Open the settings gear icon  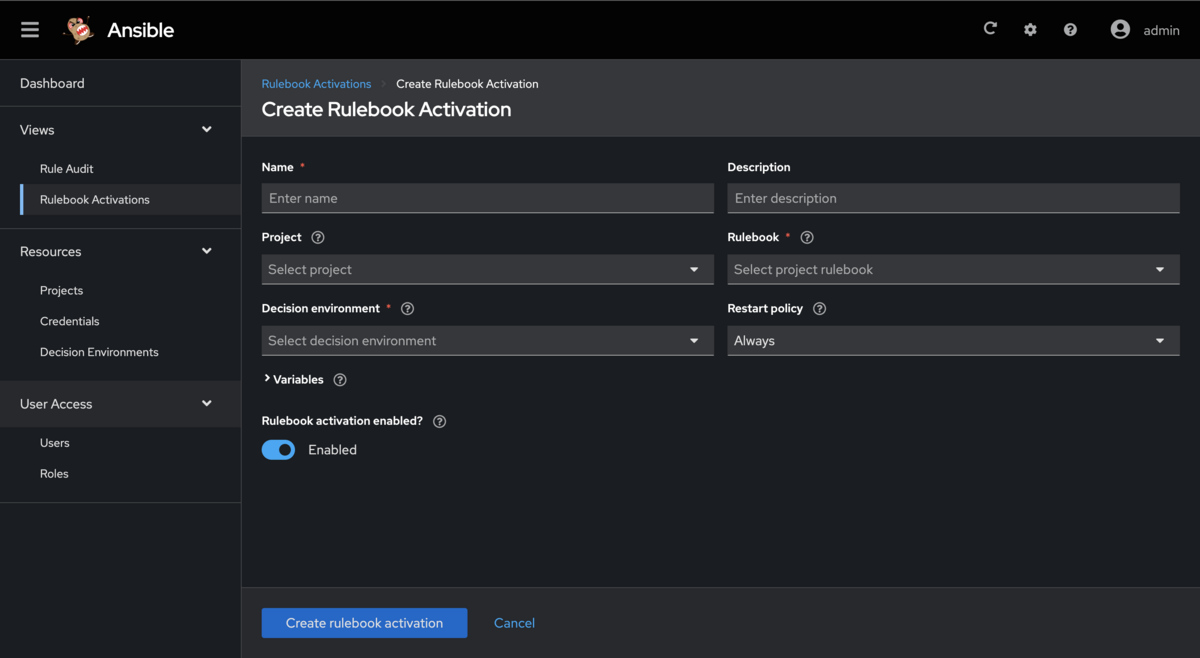pyautogui.click(x=1030, y=29)
